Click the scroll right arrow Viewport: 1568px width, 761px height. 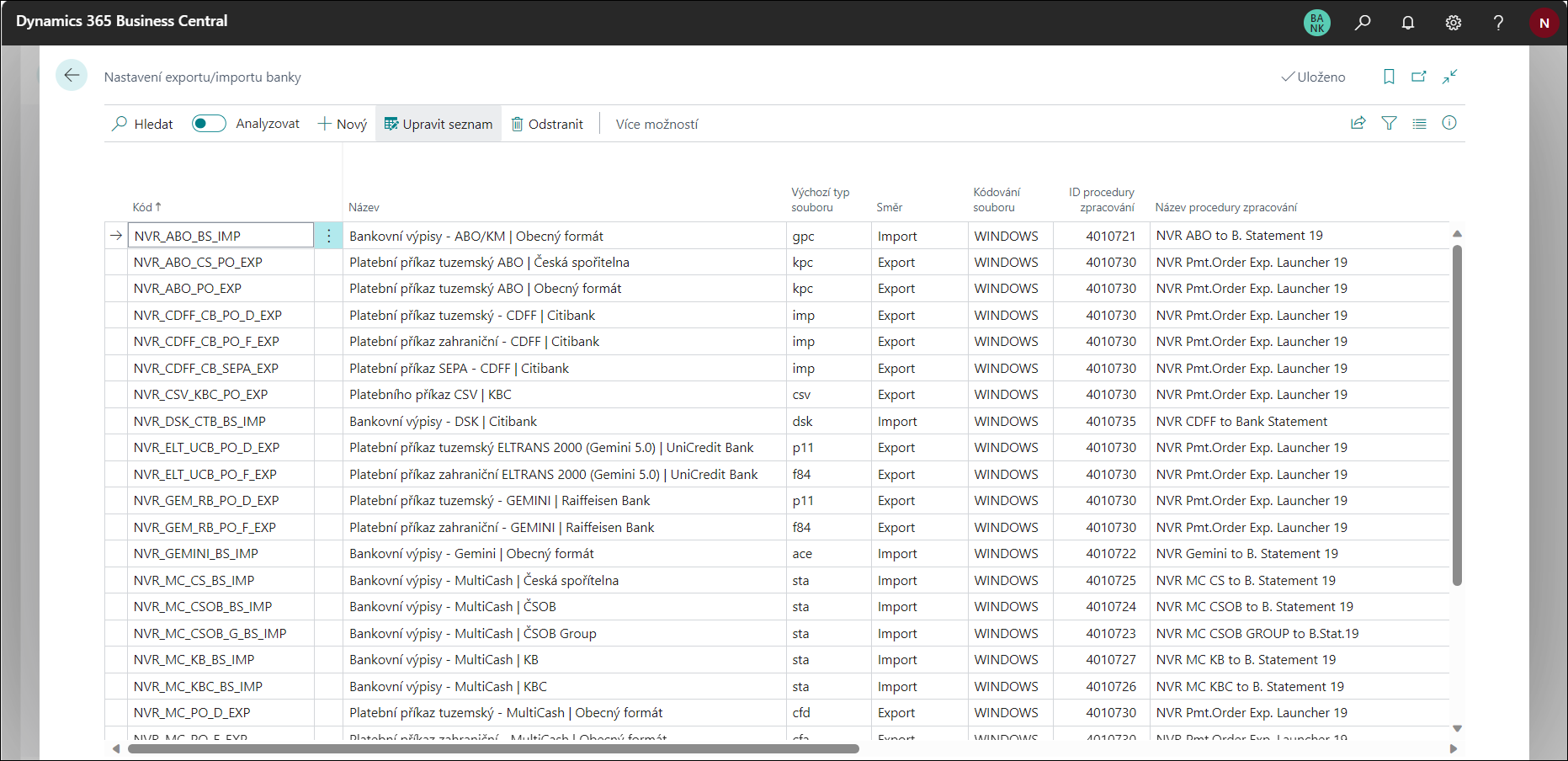point(1453,748)
